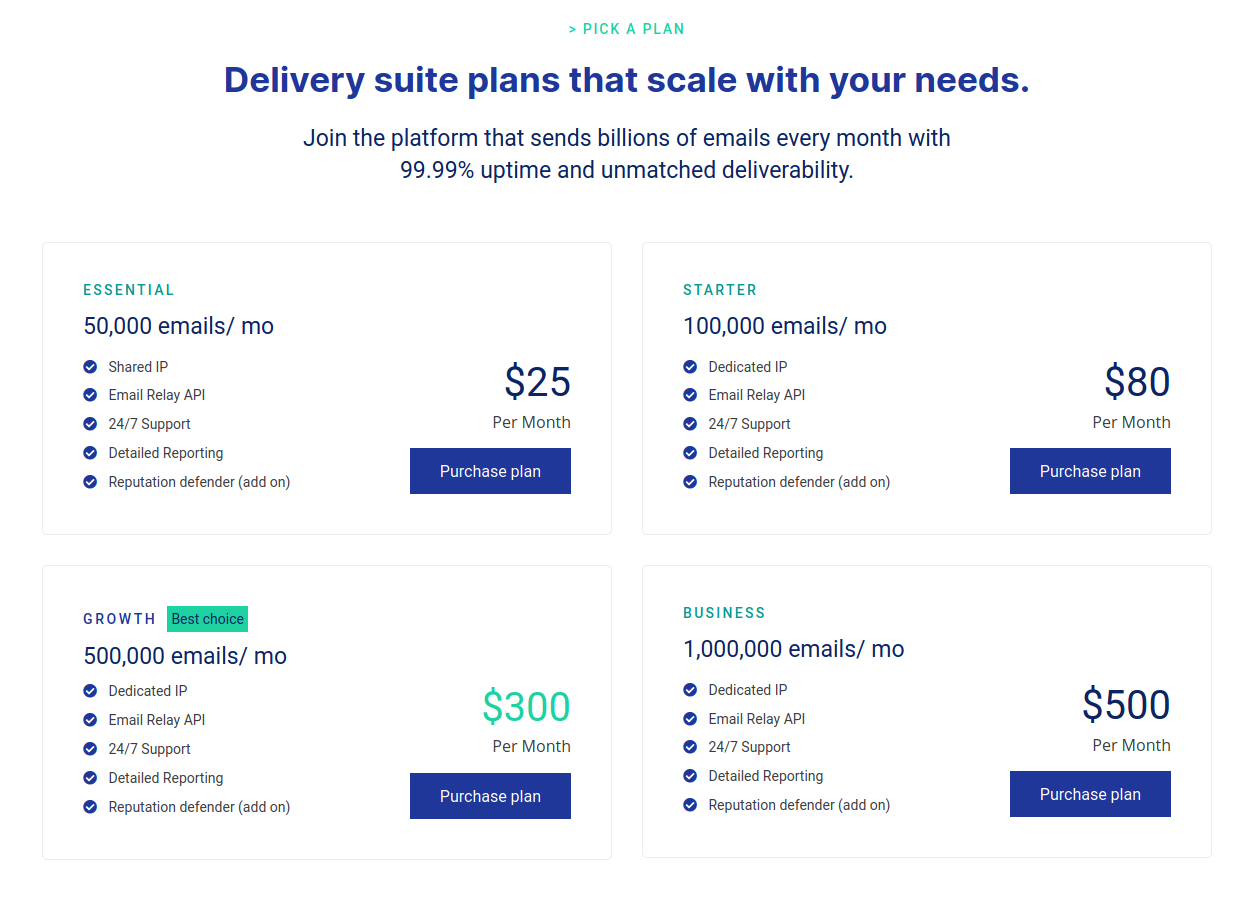The height and width of the screenshot is (898, 1248).
Task: Click the 100,000 emails/ mo text
Action: (785, 326)
